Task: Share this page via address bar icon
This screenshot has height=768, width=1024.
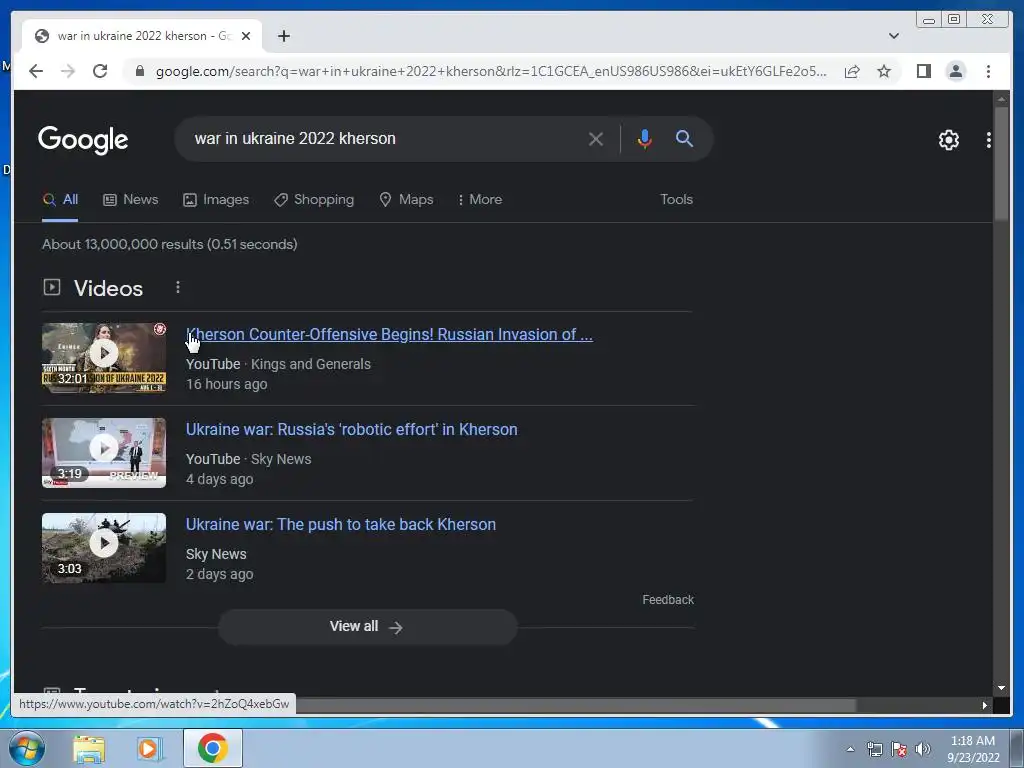Action: coord(852,71)
